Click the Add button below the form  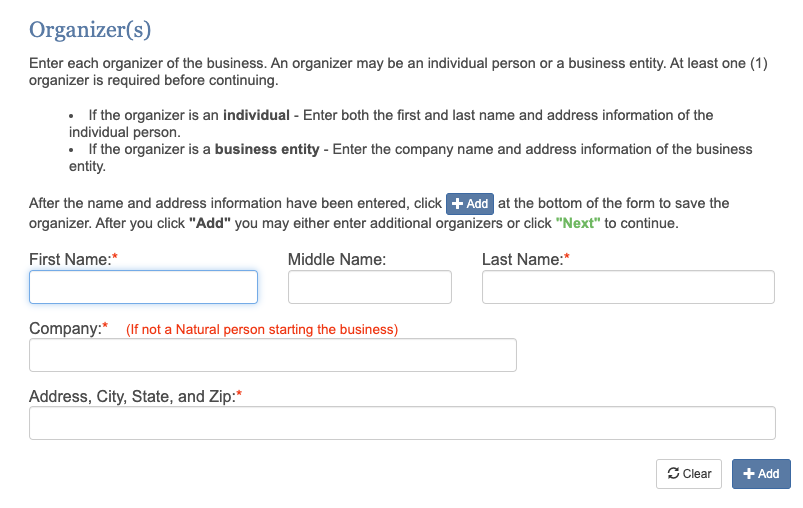761,474
